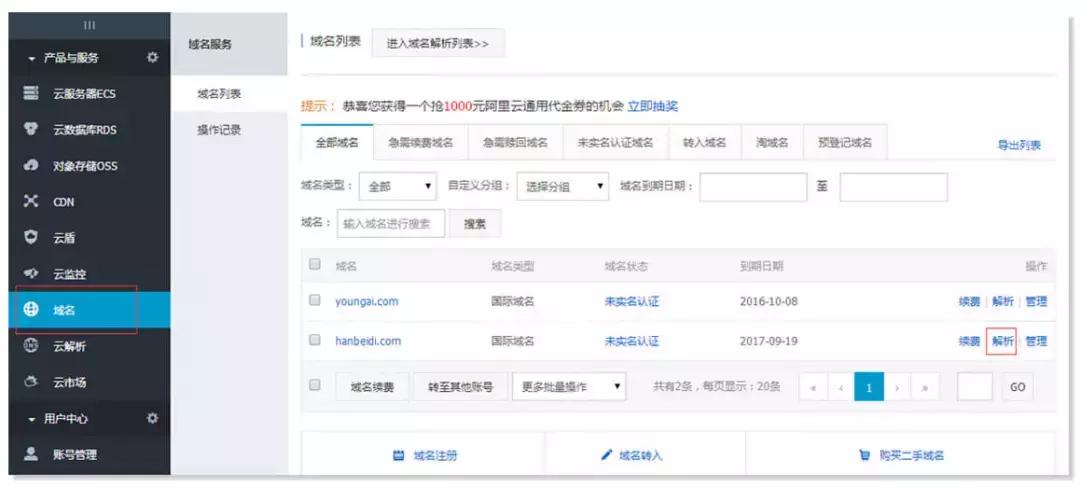Collapse the sidebar using the top handle
The width and height of the screenshot is (1080, 488).
point(90,26)
